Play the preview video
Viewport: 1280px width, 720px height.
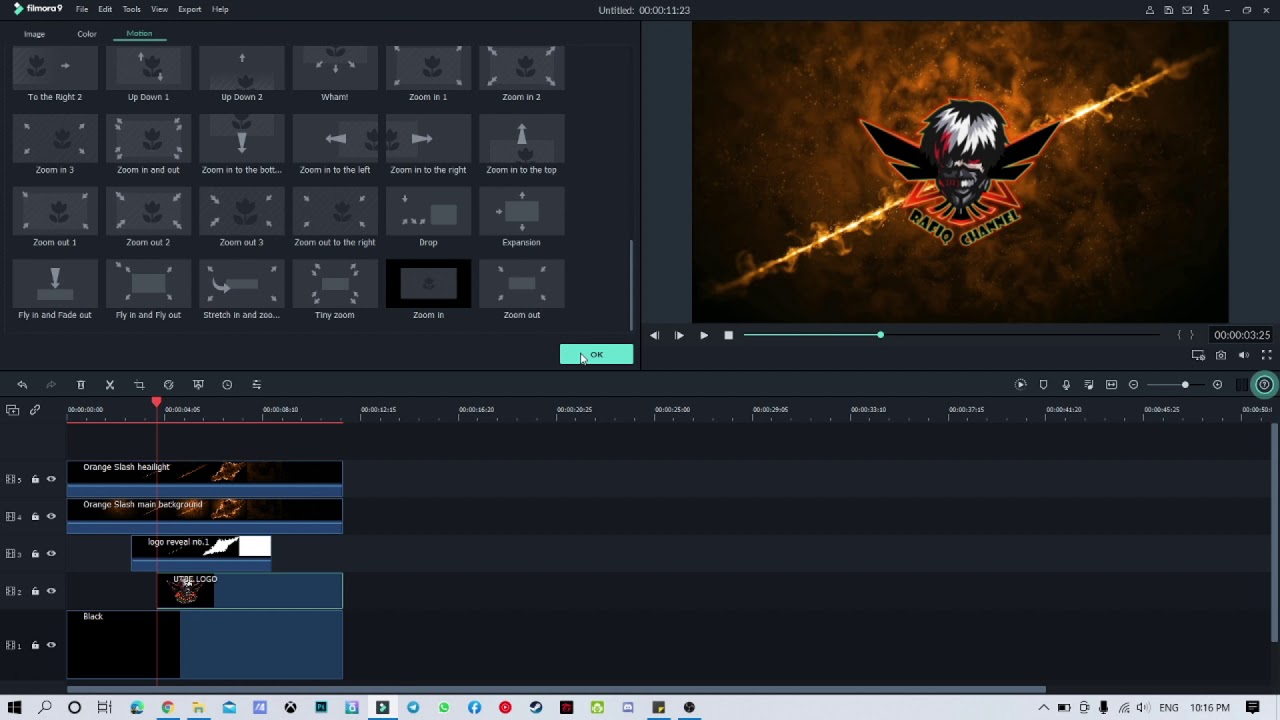[x=704, y=335]
